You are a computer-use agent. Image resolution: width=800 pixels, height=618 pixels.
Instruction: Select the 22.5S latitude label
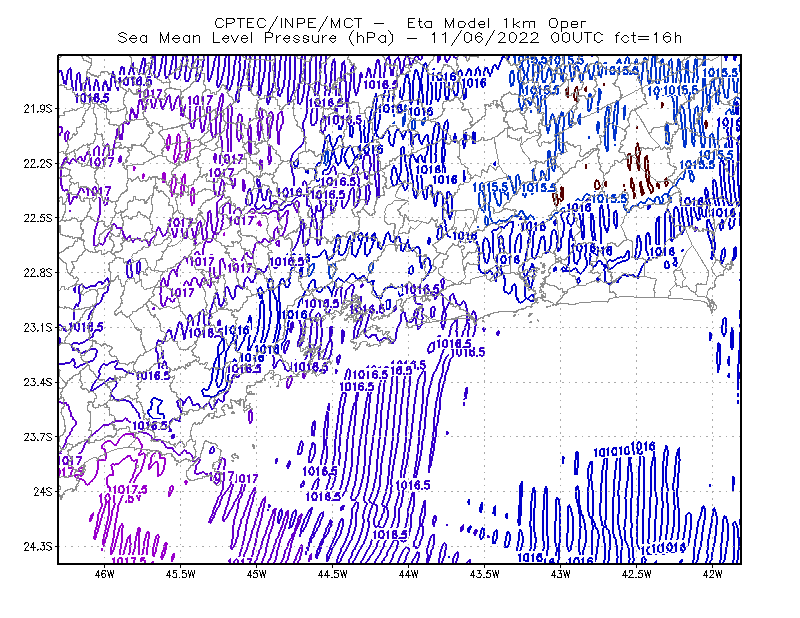[x=38, y=218]
